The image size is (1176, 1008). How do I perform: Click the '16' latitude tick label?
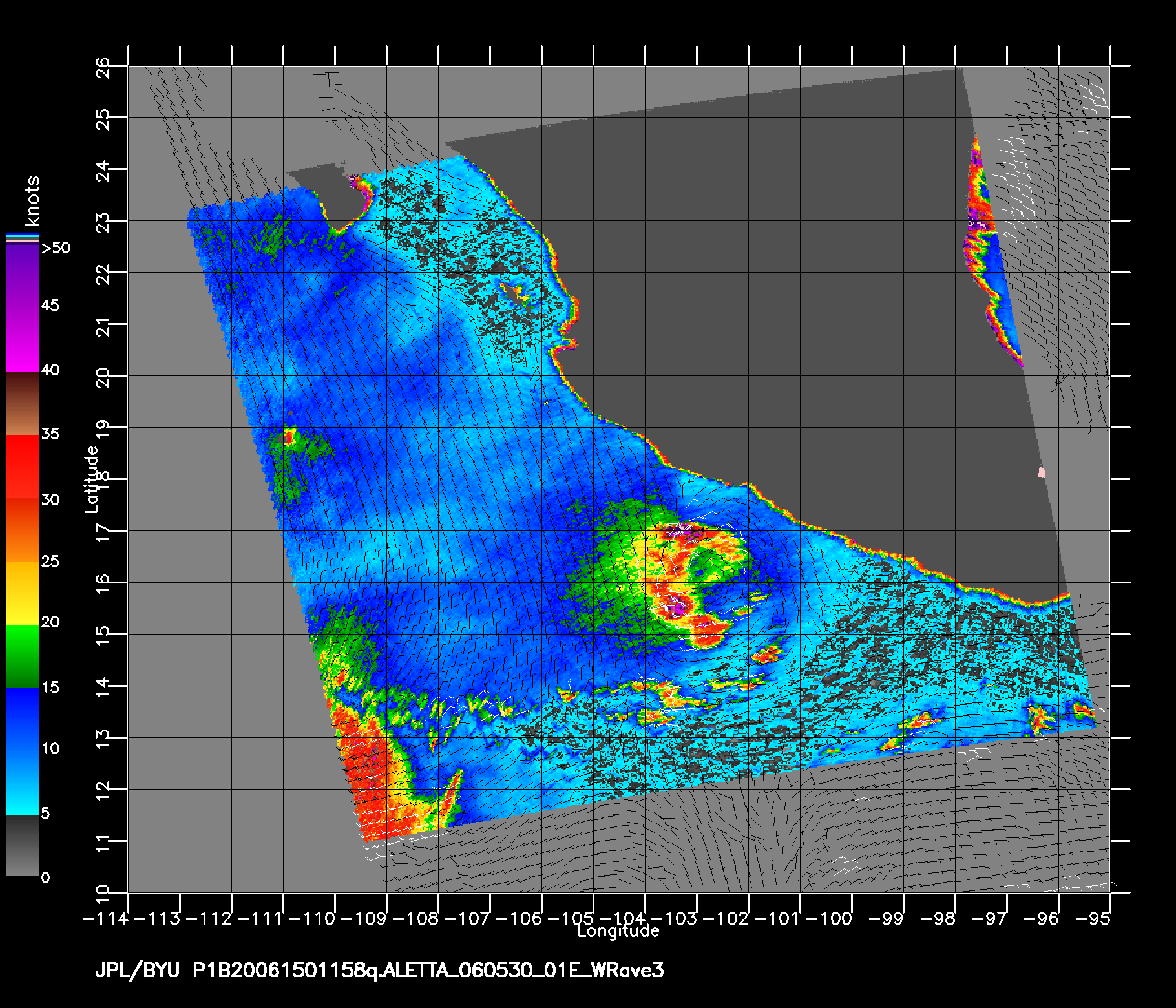103,584
